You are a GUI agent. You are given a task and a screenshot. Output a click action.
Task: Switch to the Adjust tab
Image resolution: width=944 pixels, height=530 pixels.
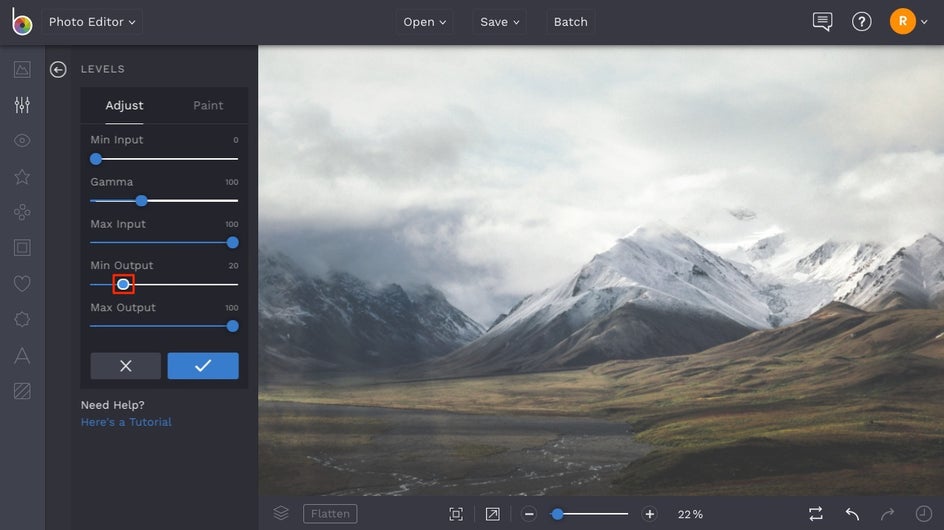click(124, 105)
